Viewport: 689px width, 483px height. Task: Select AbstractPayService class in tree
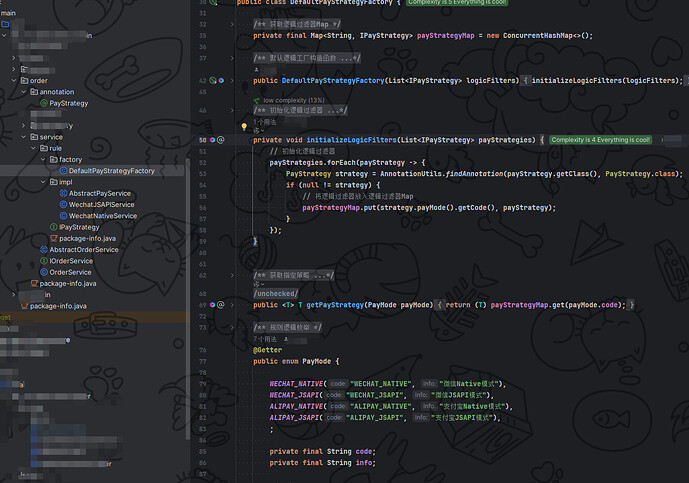(x=100, y=193)
